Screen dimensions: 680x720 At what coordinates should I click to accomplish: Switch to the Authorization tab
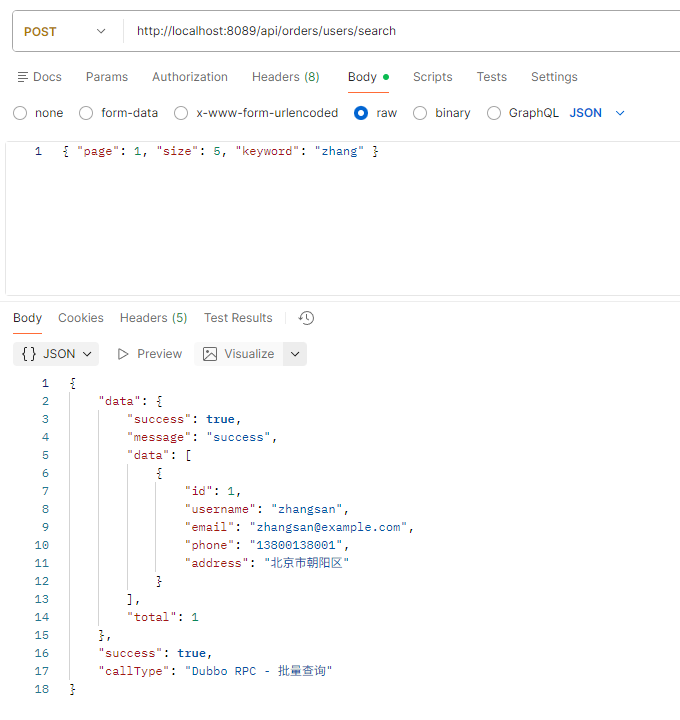pos(190,77)
